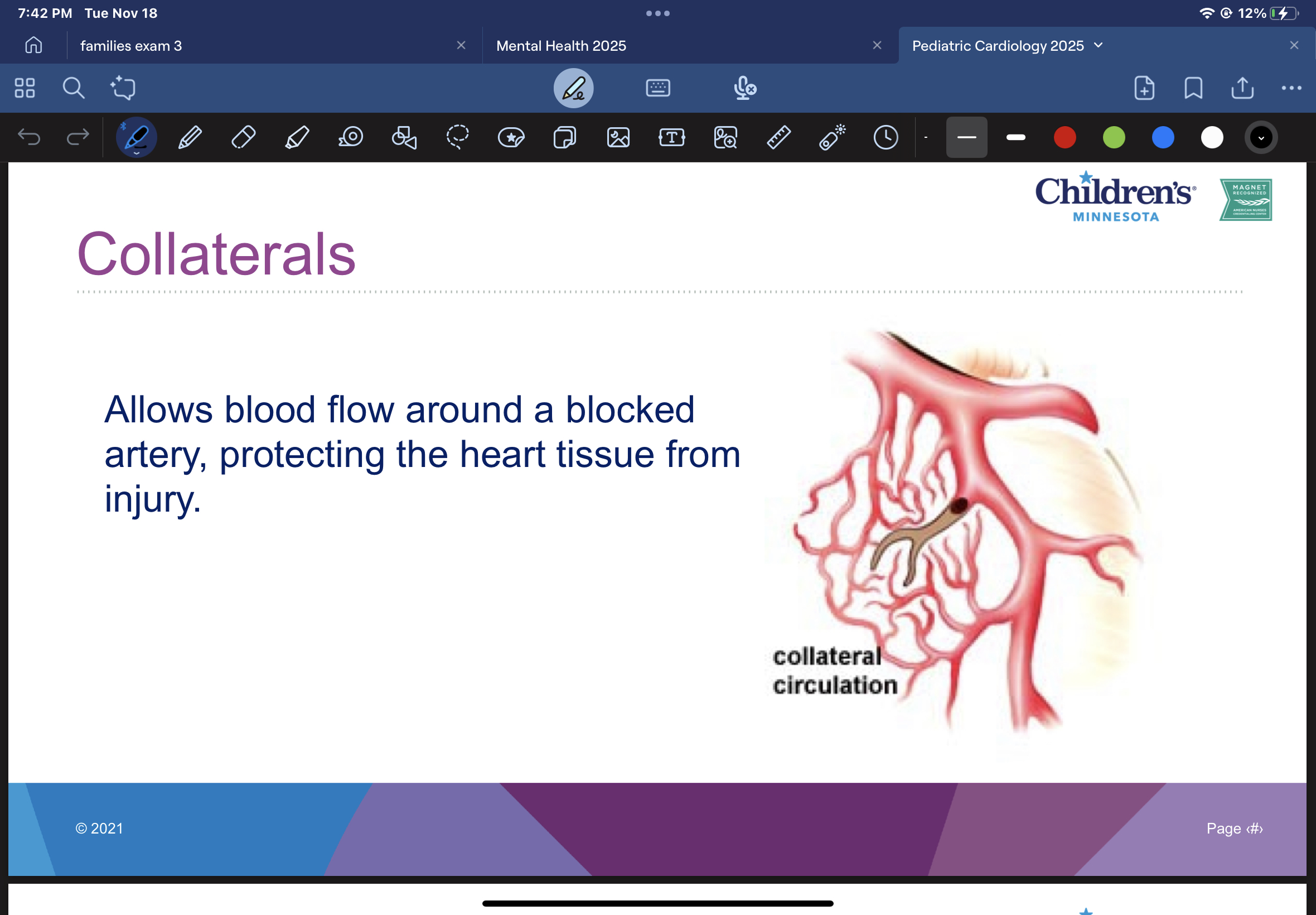1316x915 pixels.
Task: Open the Text box tool
Action: [x=671, y=137]
